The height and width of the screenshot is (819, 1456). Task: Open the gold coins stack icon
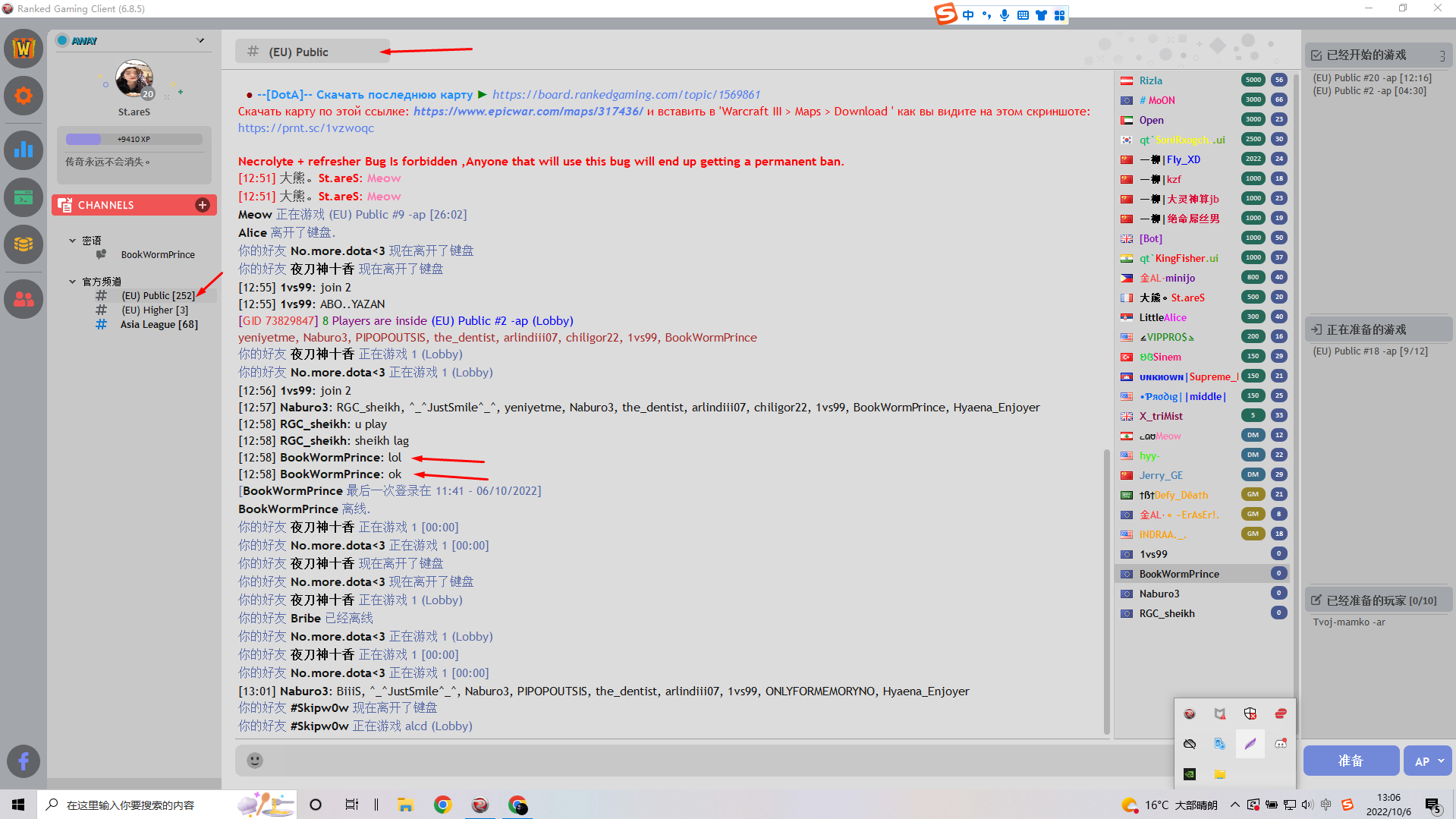[x=24, y=244]
